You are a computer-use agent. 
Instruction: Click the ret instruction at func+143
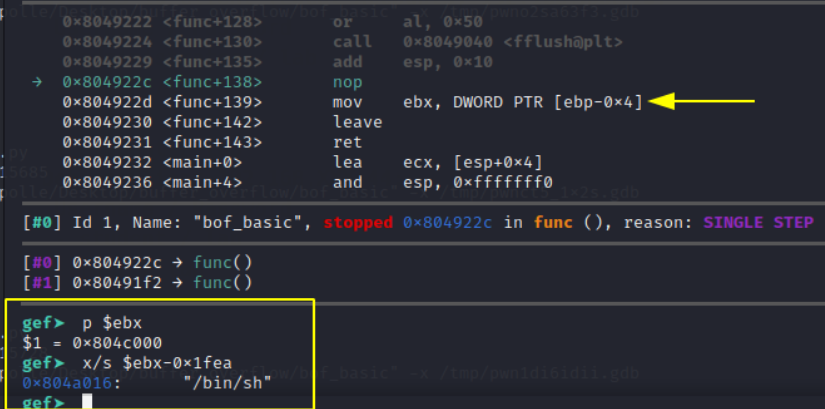(x=347, y=142)
